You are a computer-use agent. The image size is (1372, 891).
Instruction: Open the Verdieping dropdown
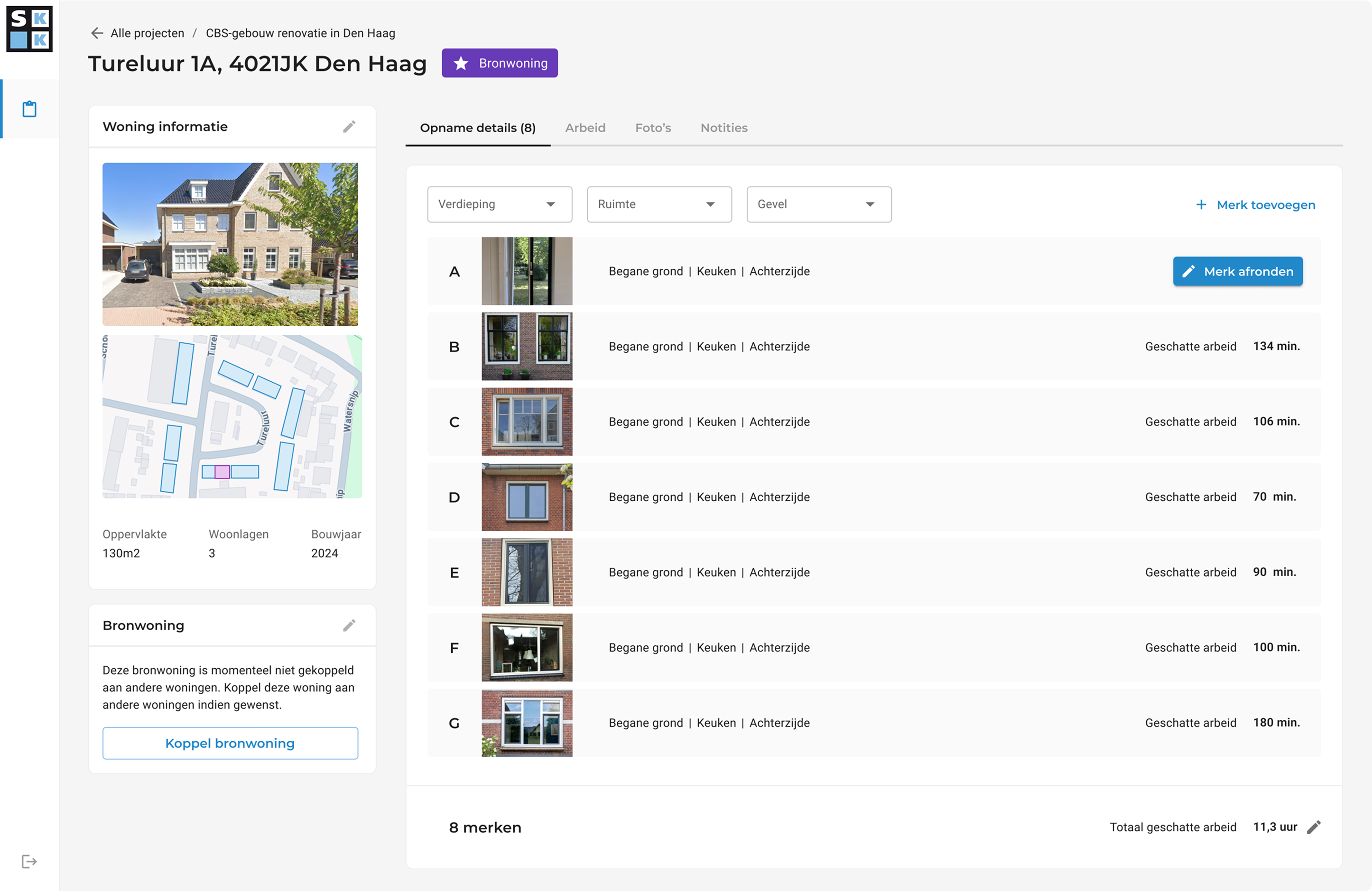pos(499,204)
